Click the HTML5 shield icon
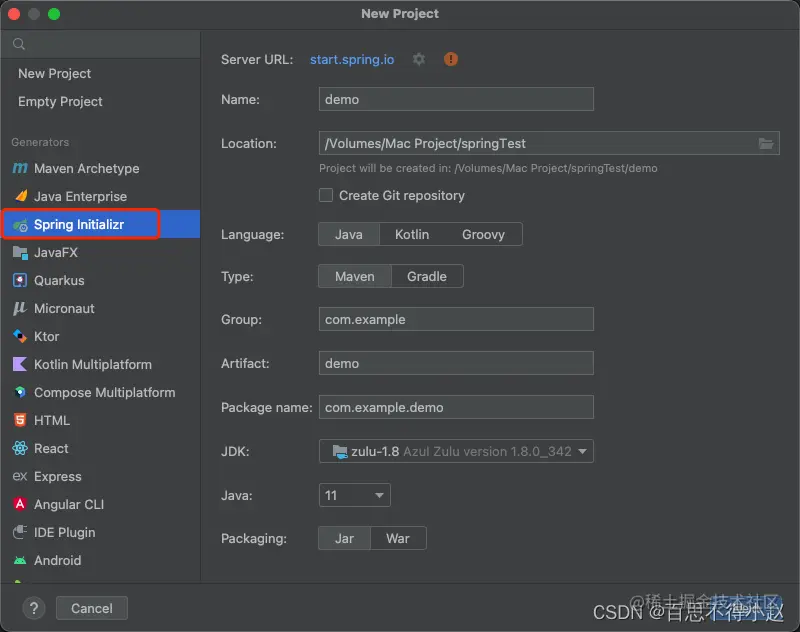 pyautogui.click(x=20, y=420)
